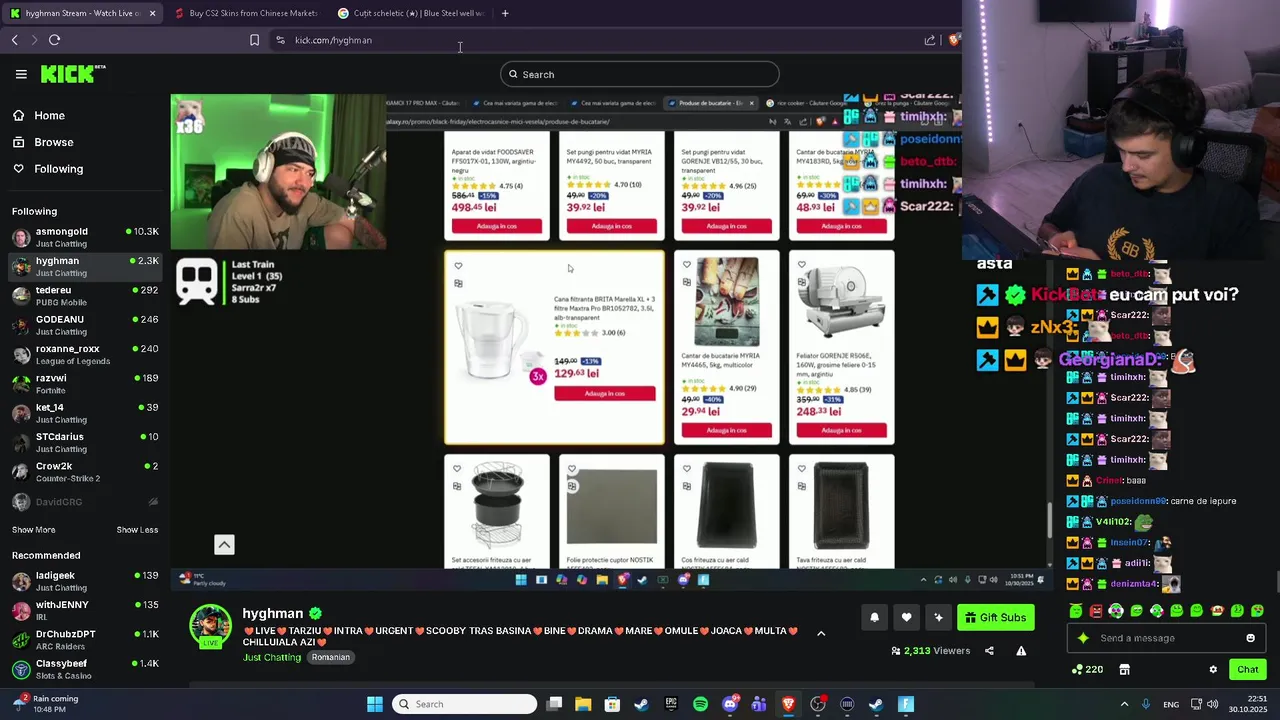
Task: Open the weather widget Rain coming
Action: tap(45, 704)
